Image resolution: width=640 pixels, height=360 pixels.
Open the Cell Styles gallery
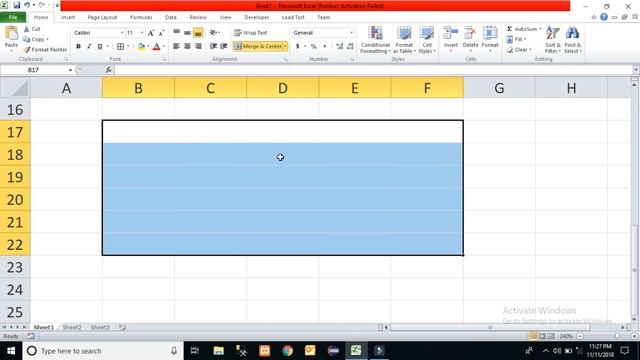point(427,40)
